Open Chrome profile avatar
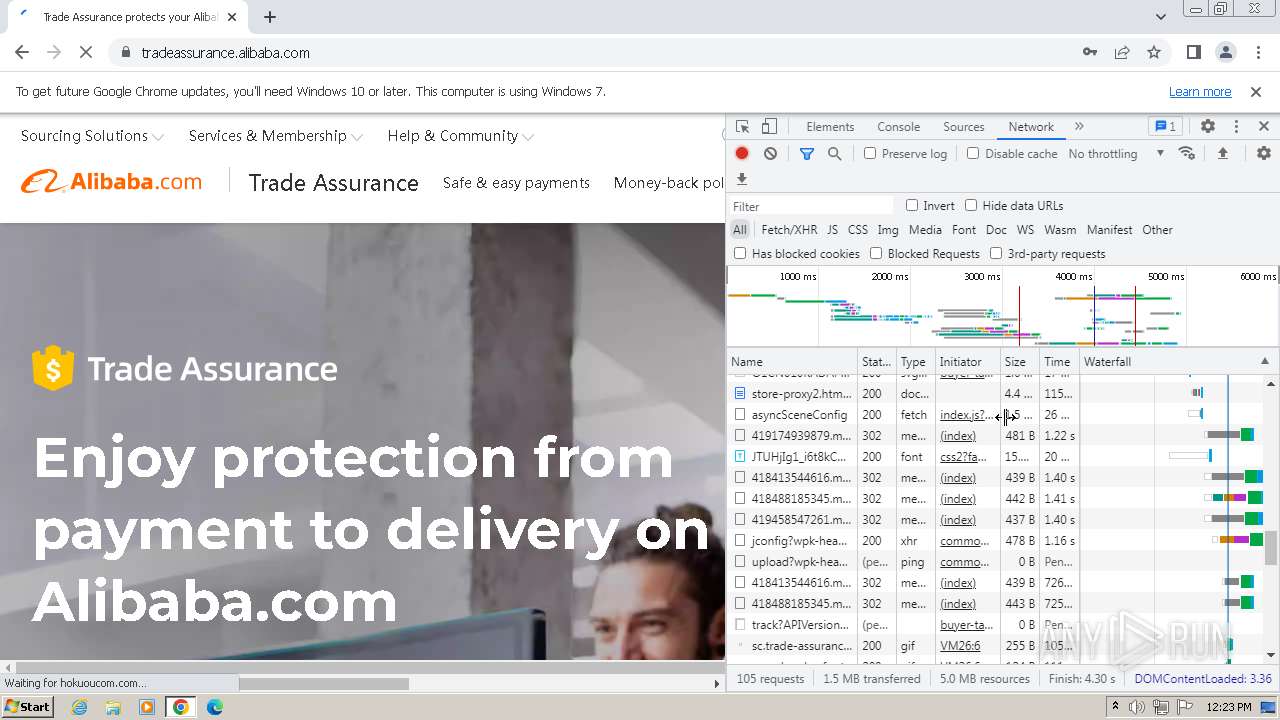 pyautogui.click(x=1225, y=52)
